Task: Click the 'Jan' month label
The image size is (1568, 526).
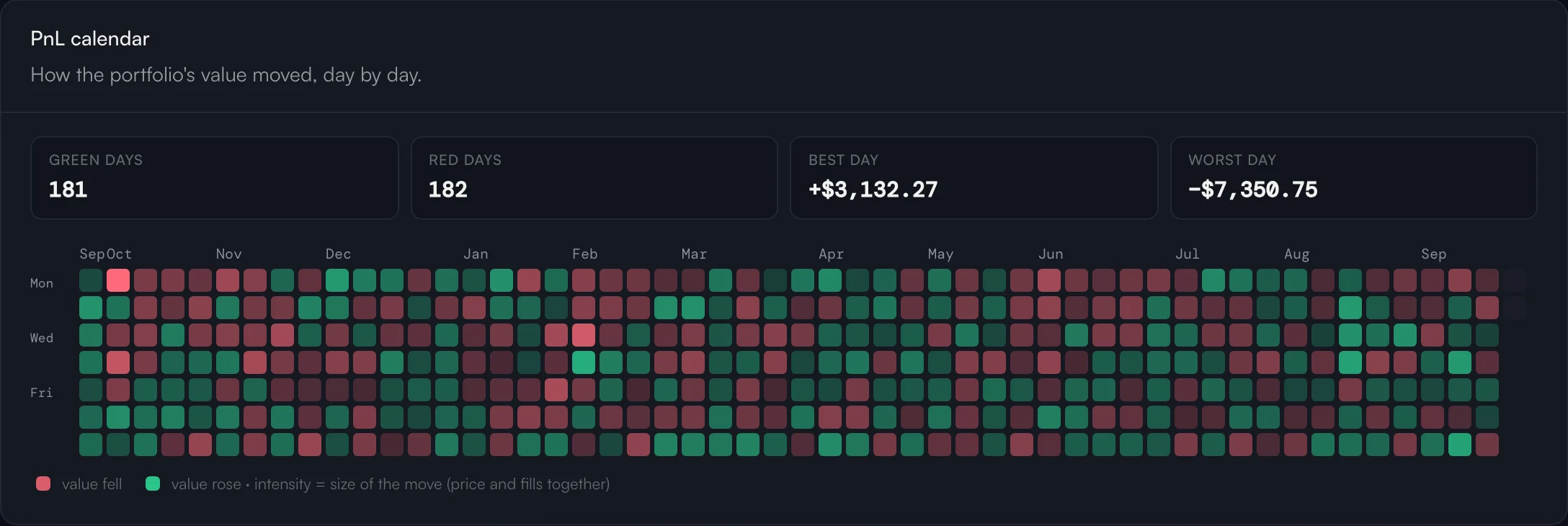Action: click(x=476, y=254)
